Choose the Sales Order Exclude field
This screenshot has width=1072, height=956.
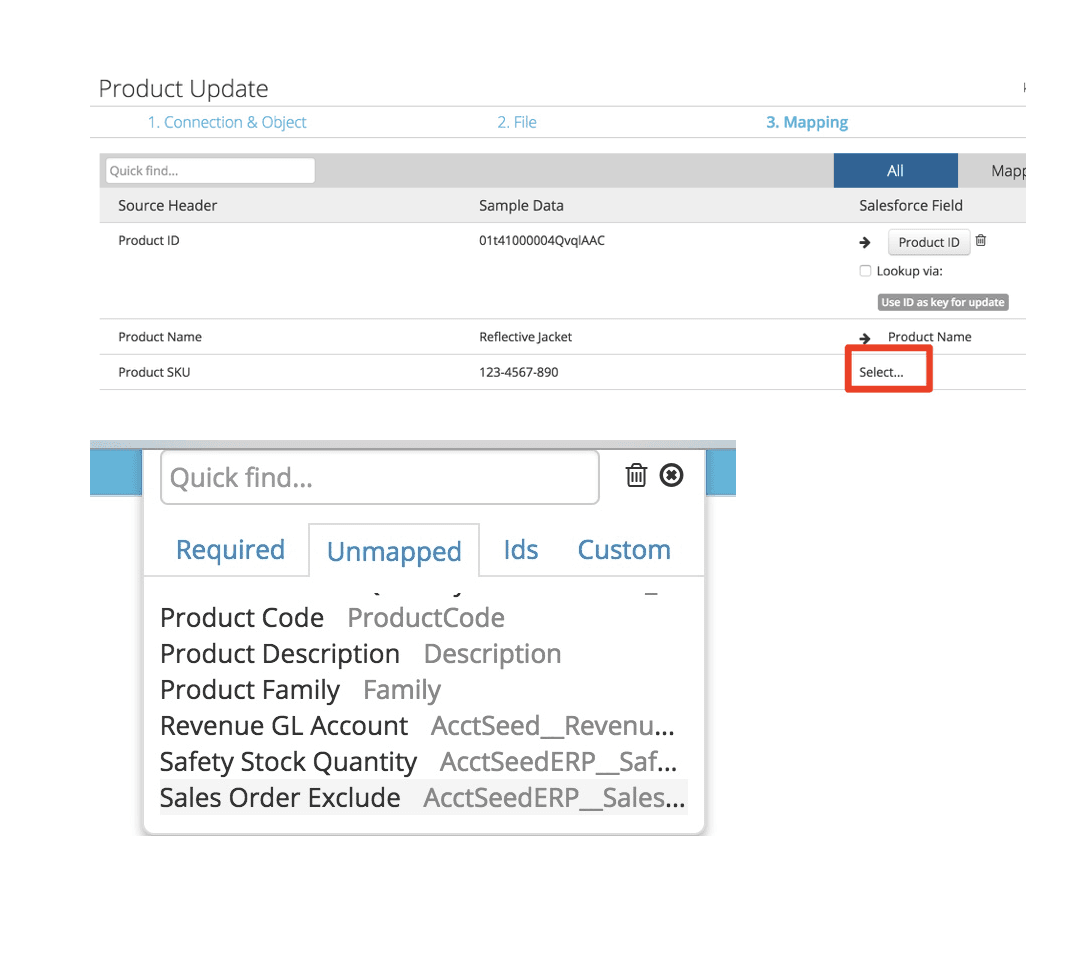(x=280, y=797)
